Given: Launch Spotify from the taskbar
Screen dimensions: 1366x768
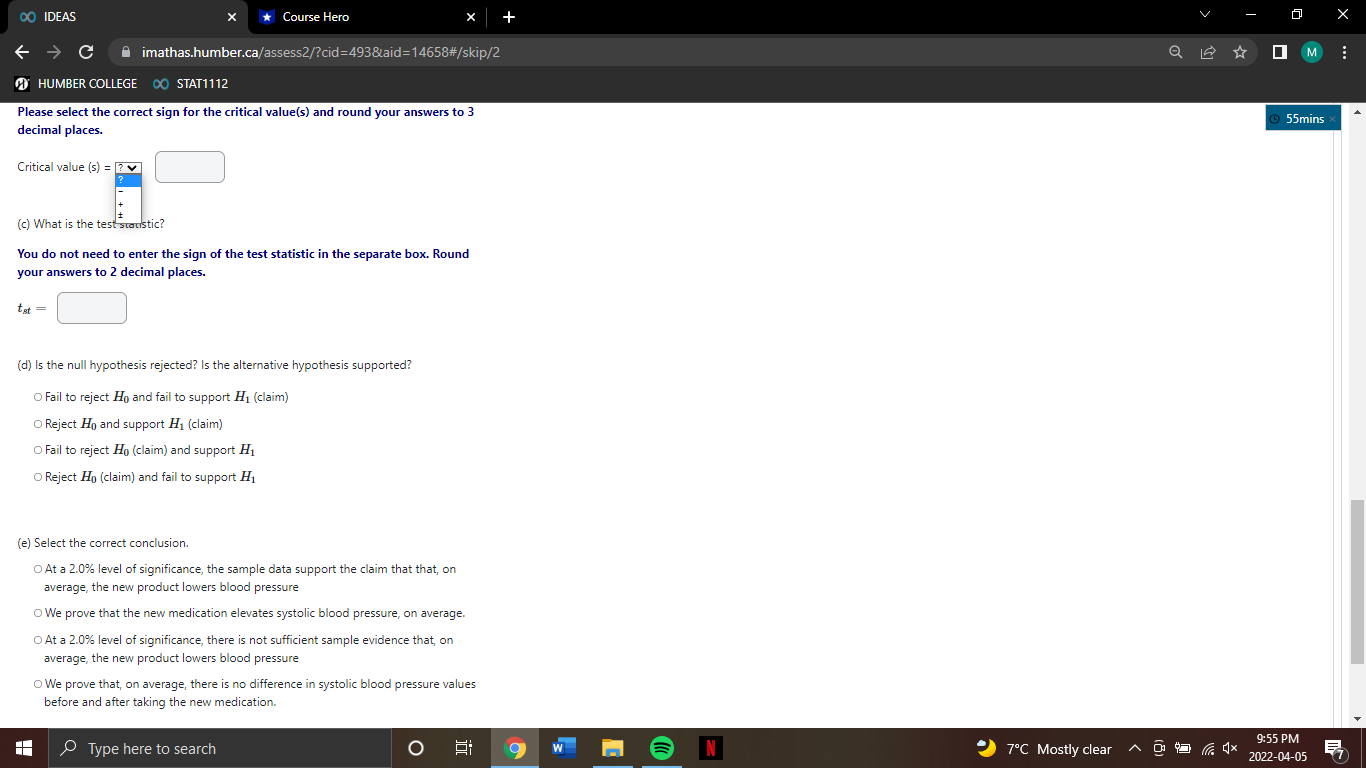Looking at the screenshot, I should point(661,748).
